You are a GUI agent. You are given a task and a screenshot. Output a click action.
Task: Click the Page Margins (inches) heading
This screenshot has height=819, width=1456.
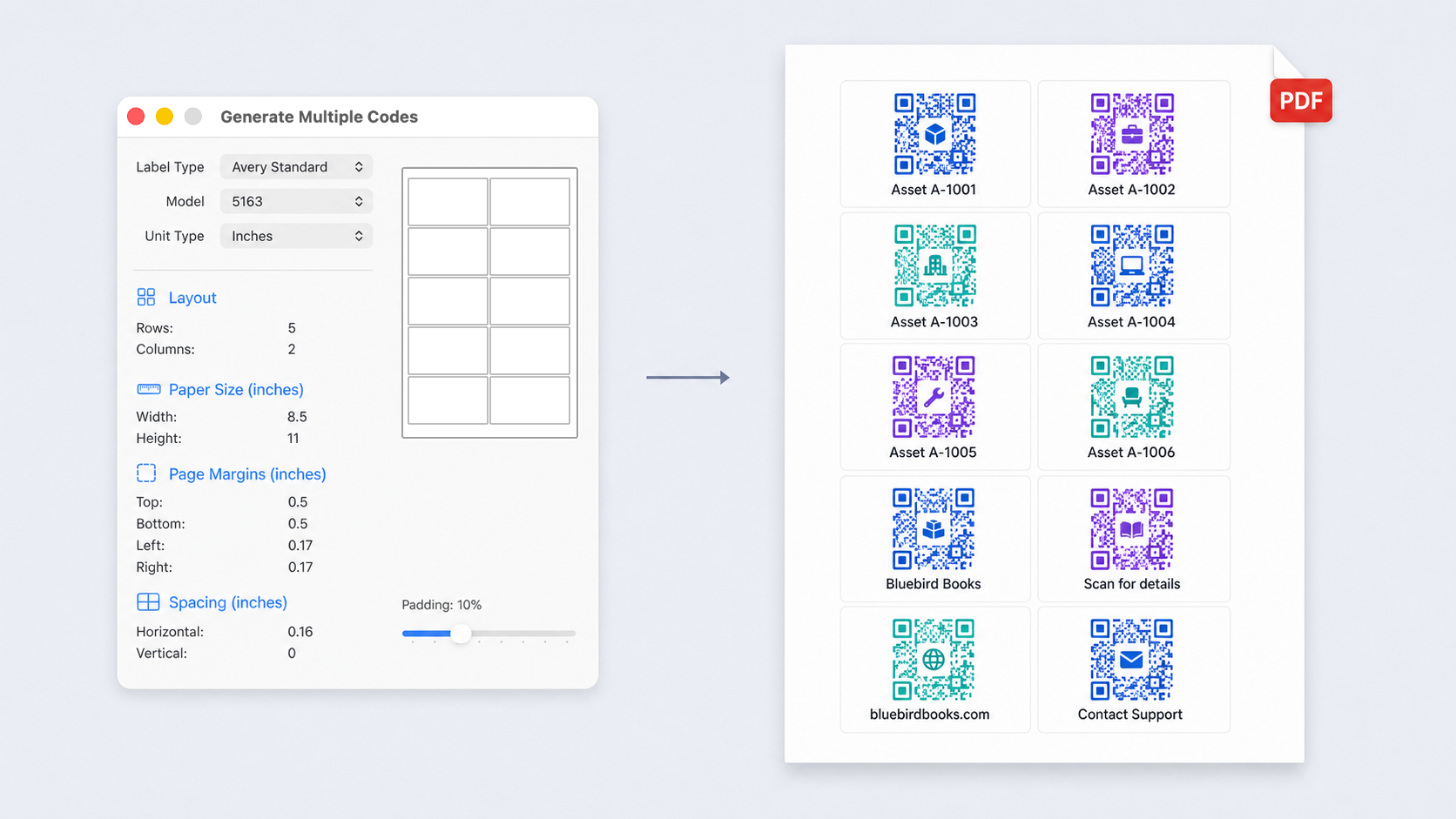[247, 473]
